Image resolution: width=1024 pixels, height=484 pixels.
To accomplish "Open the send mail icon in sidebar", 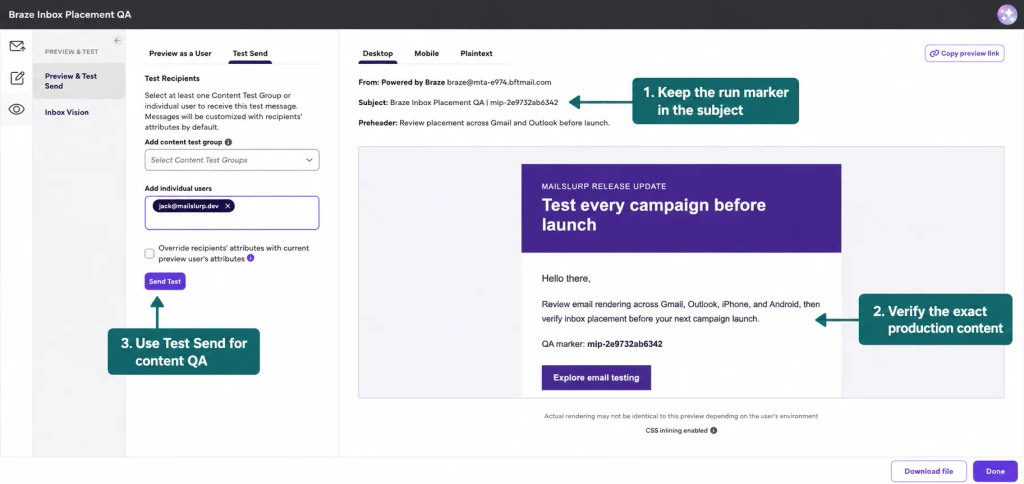I will [x=17, y=46].
